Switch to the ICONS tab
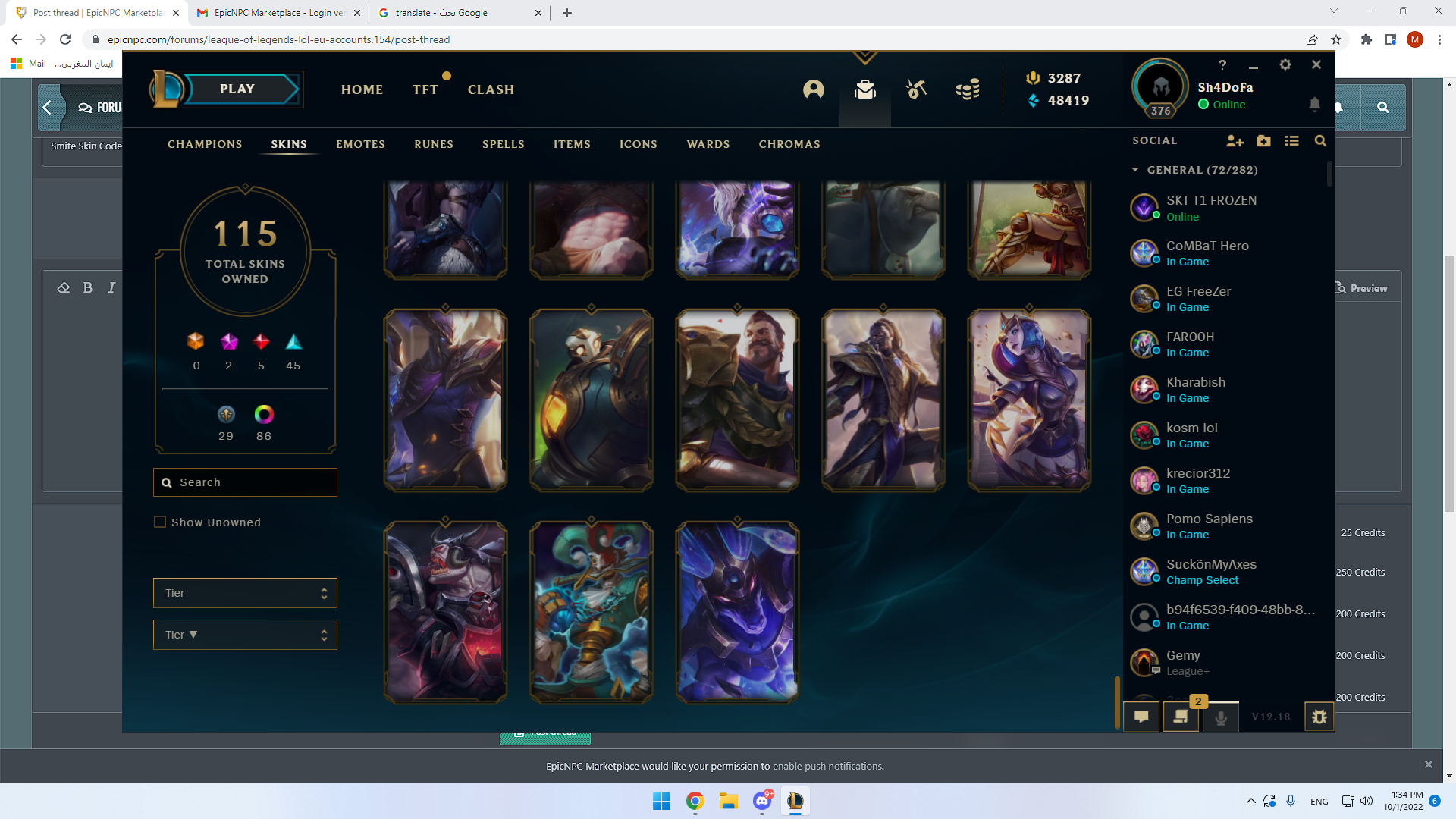Viewport: 1456px width, 819px height. [x=639, y=144]
